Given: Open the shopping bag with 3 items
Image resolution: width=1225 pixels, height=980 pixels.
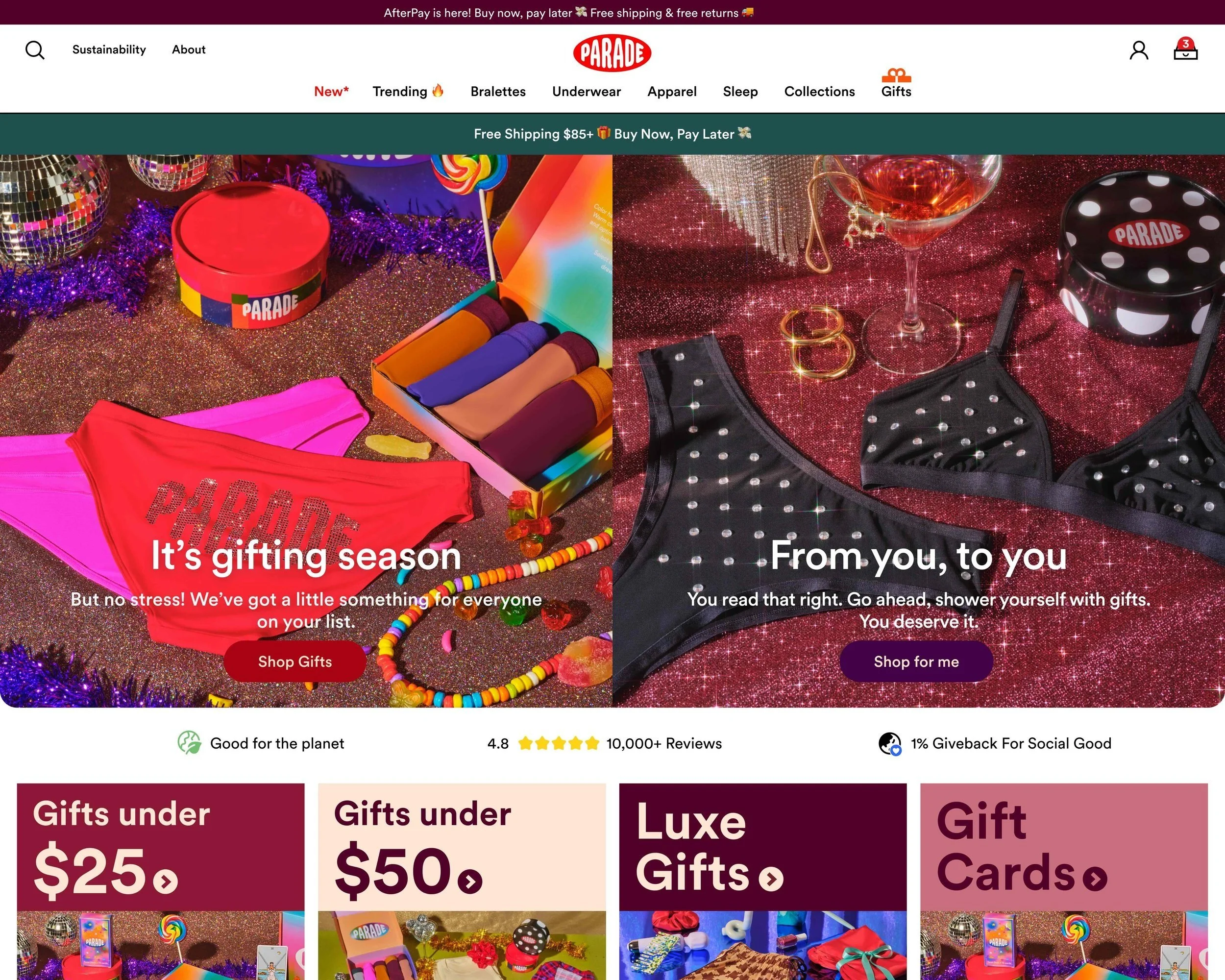Looking at the screenshot, I should pos(1186,49).
